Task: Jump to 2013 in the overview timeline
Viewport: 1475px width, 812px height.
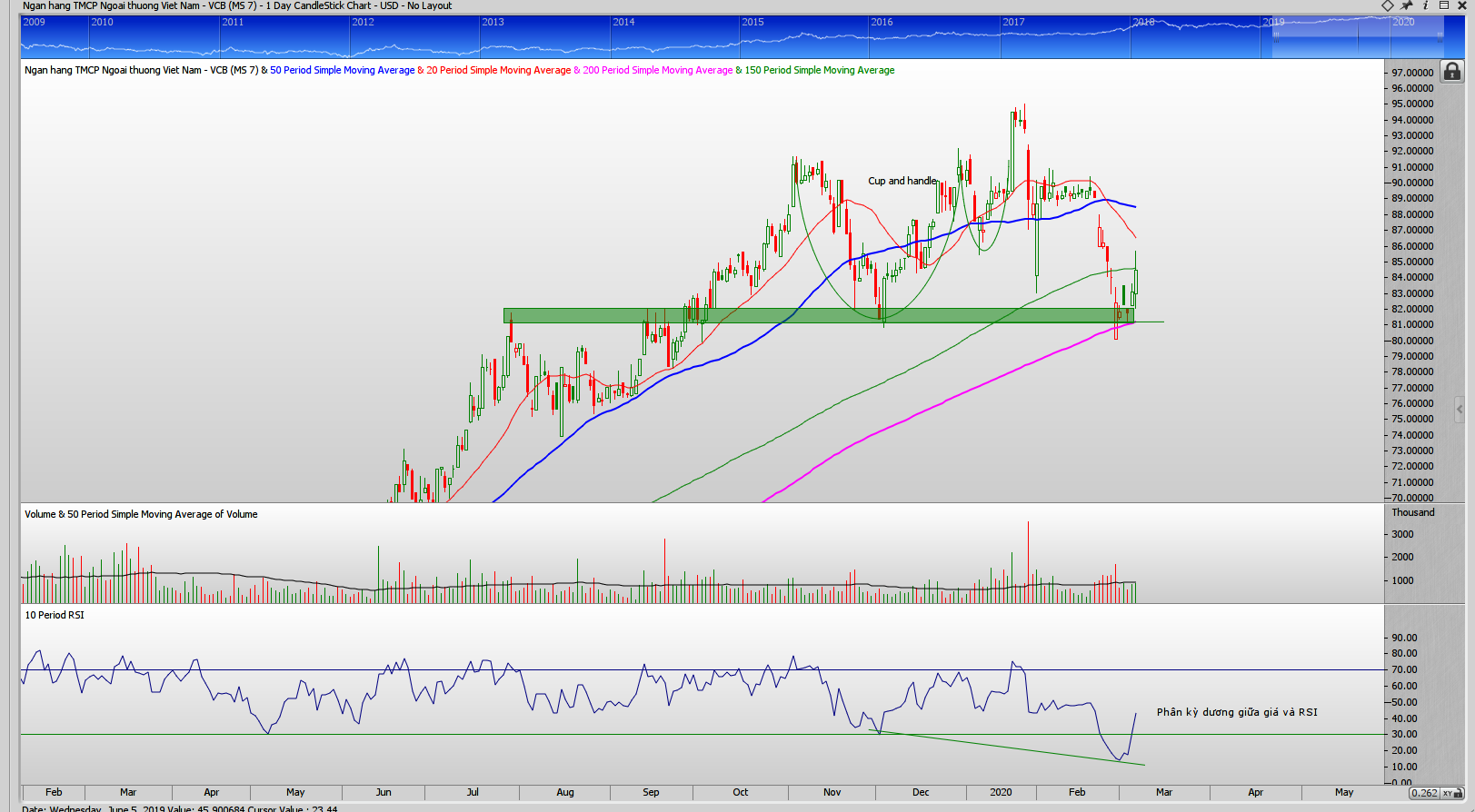Action: click(493, 22)
